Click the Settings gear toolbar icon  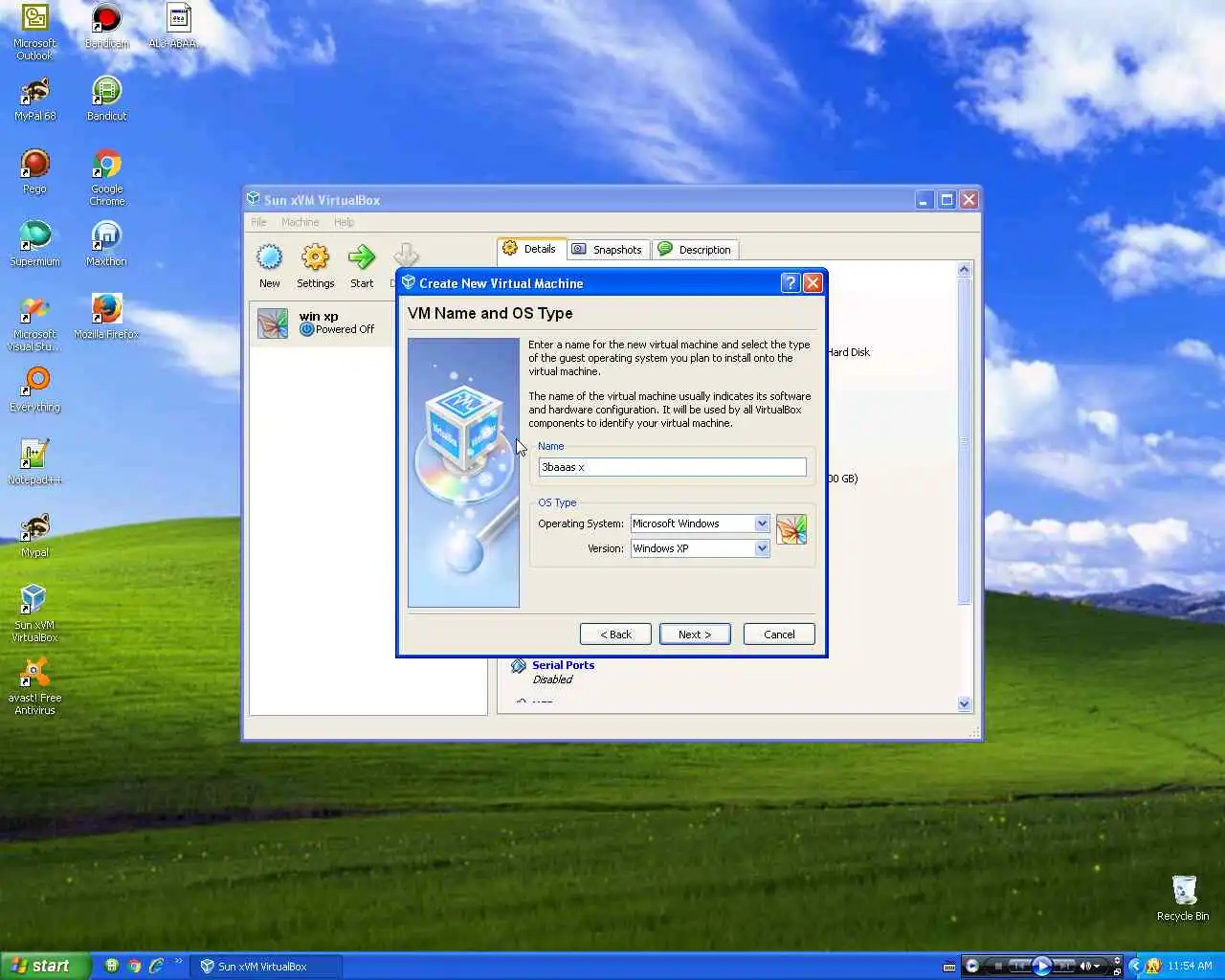tap(315, 266)
